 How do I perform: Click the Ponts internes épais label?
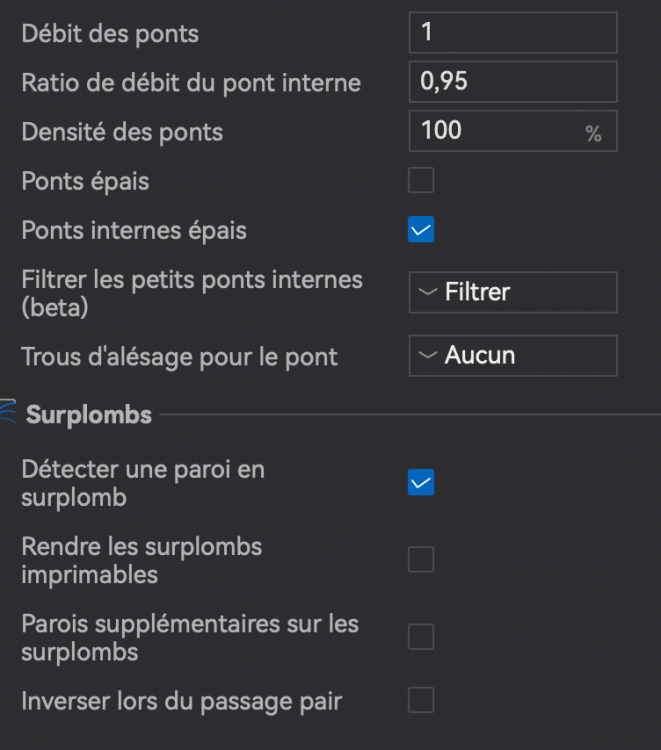click(134, 230)
